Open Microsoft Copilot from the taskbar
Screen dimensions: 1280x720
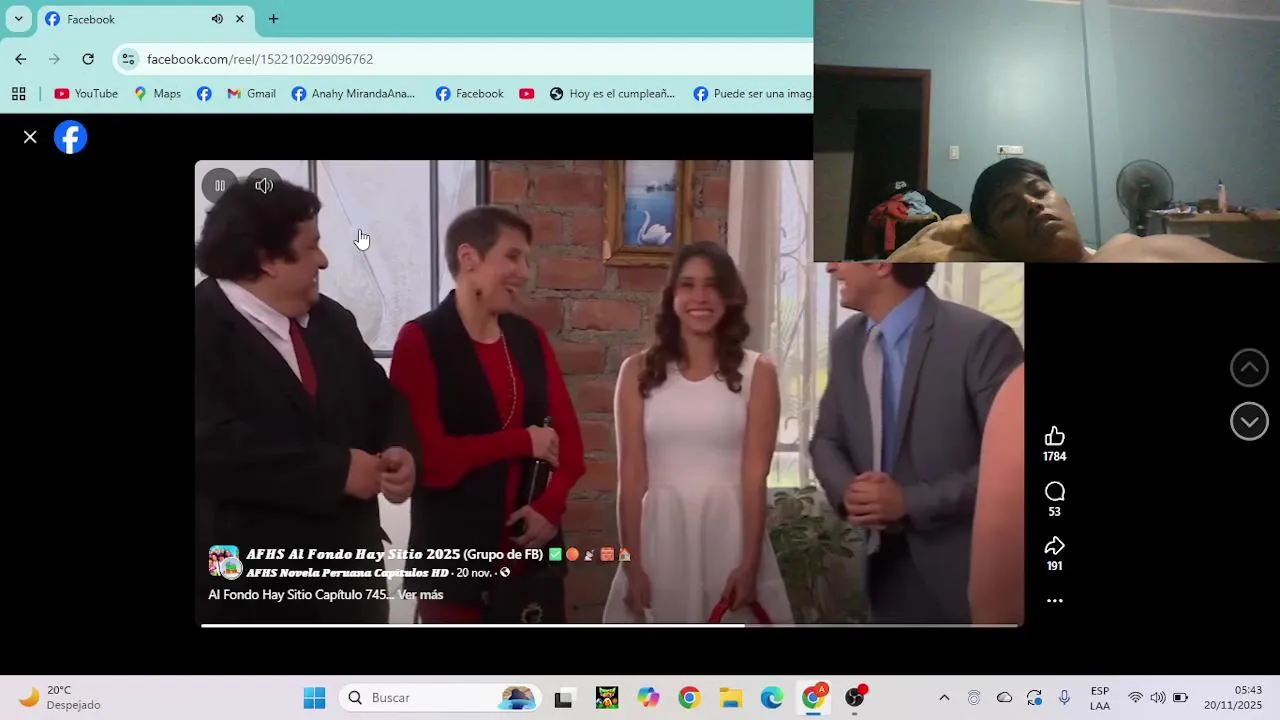648,697
